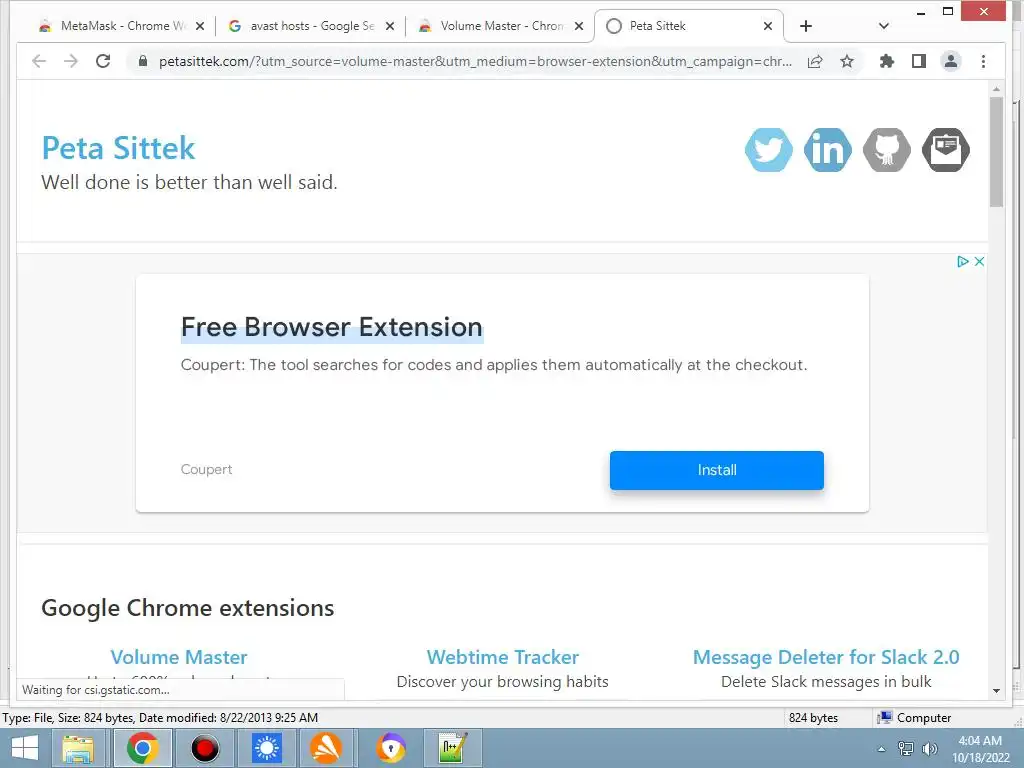Expand the tab search dropdown arrow
The height and width of the screenshot is (768, 1024).
[x=884, y=26]
